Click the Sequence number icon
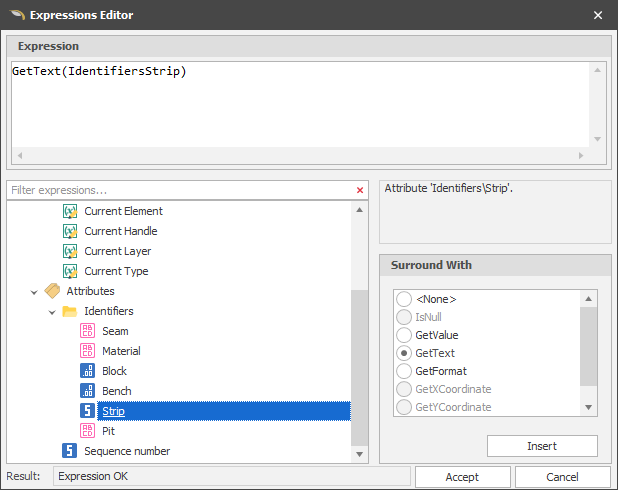This screenshot has height=490, width=618. coord(70,451)
